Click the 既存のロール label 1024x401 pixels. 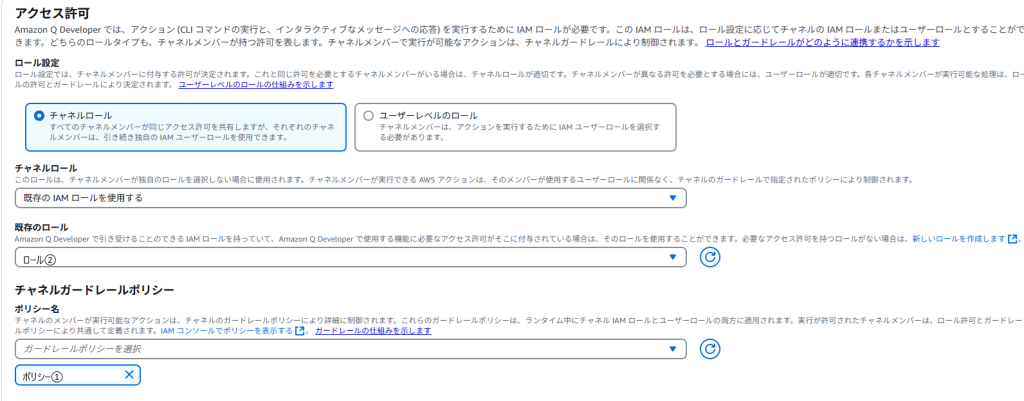point(41,227)
